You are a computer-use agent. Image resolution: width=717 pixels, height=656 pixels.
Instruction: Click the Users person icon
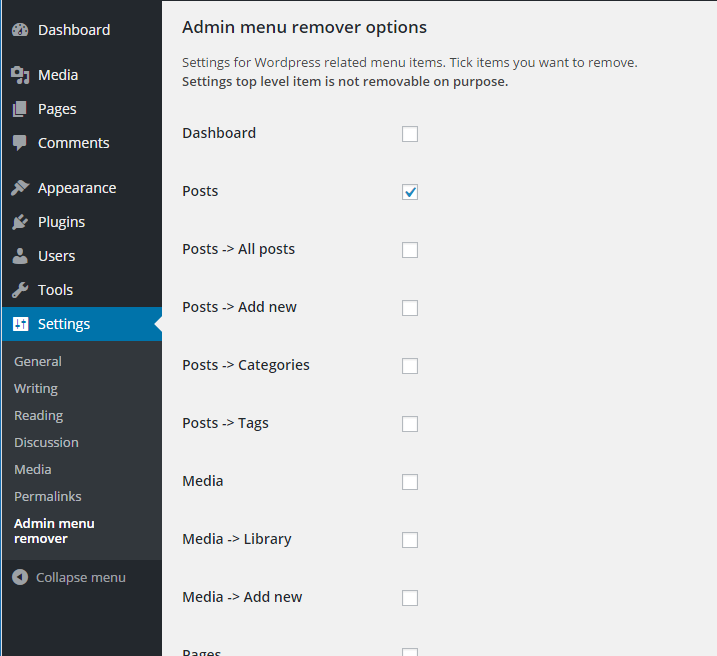[20, 256]
